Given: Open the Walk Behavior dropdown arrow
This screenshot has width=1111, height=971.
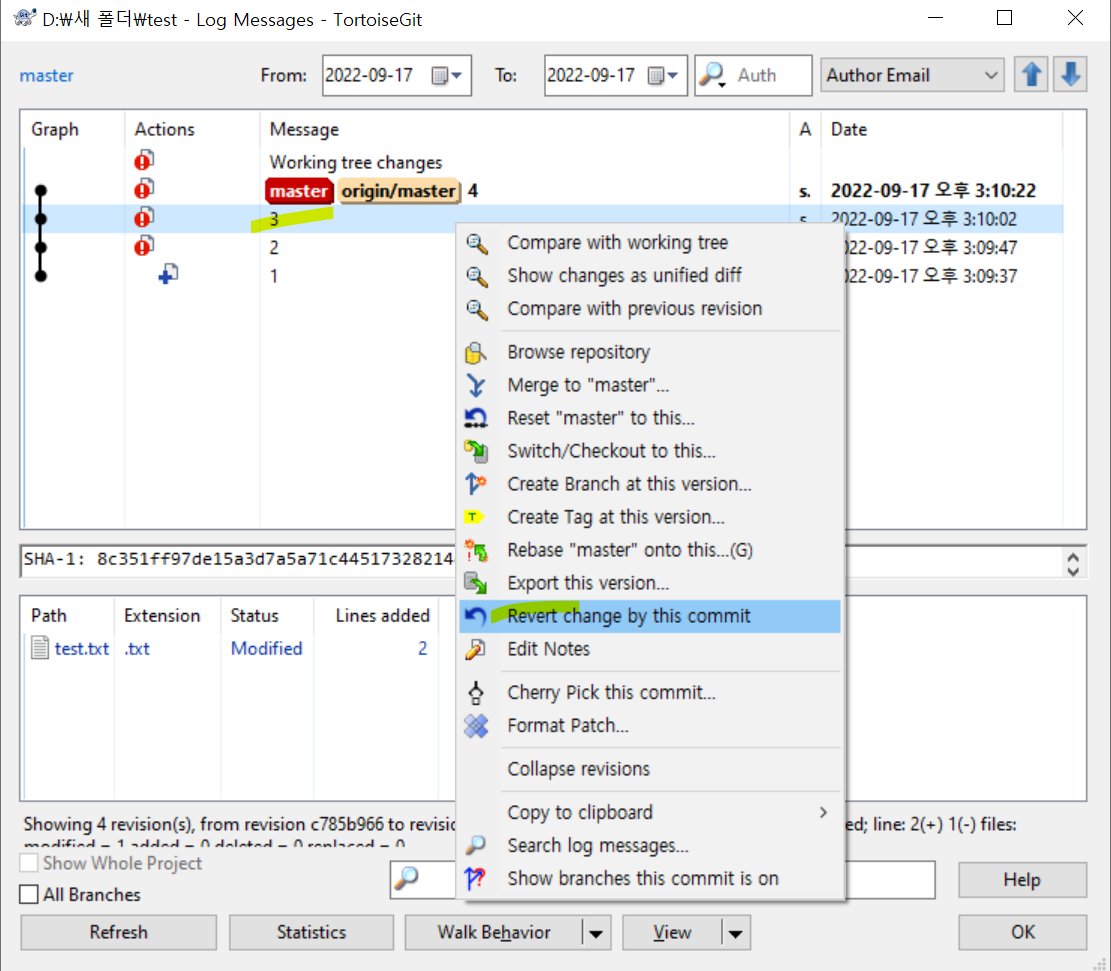Looking at the screenshot, I should click(596, 933).
